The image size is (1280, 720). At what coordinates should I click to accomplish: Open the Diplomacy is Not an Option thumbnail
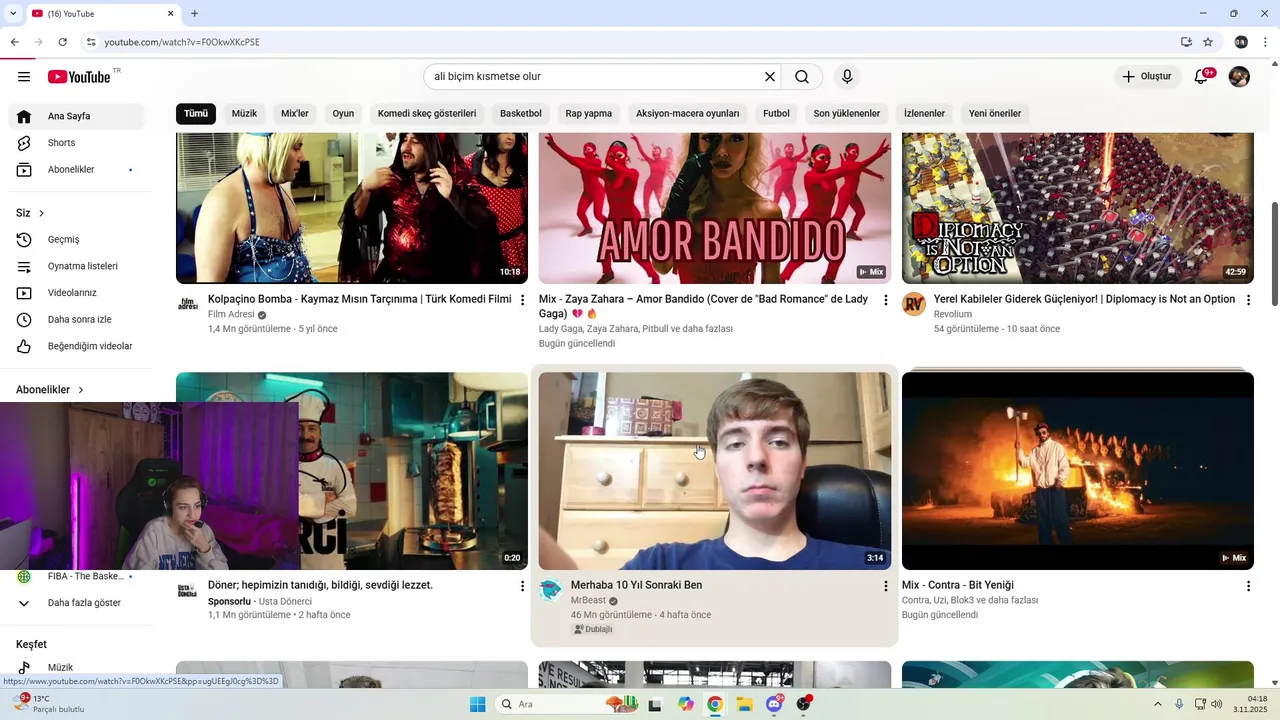coord(1078,208)
